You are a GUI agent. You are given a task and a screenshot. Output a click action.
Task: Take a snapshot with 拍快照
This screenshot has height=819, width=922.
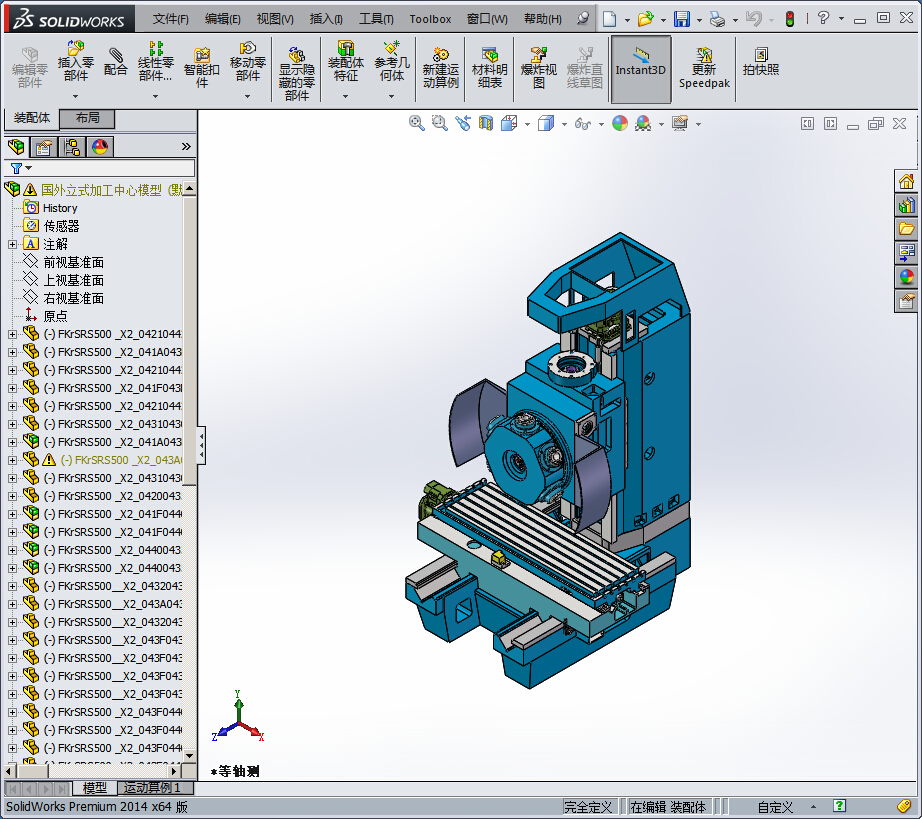pyautogui.click(x=760, y=62)
